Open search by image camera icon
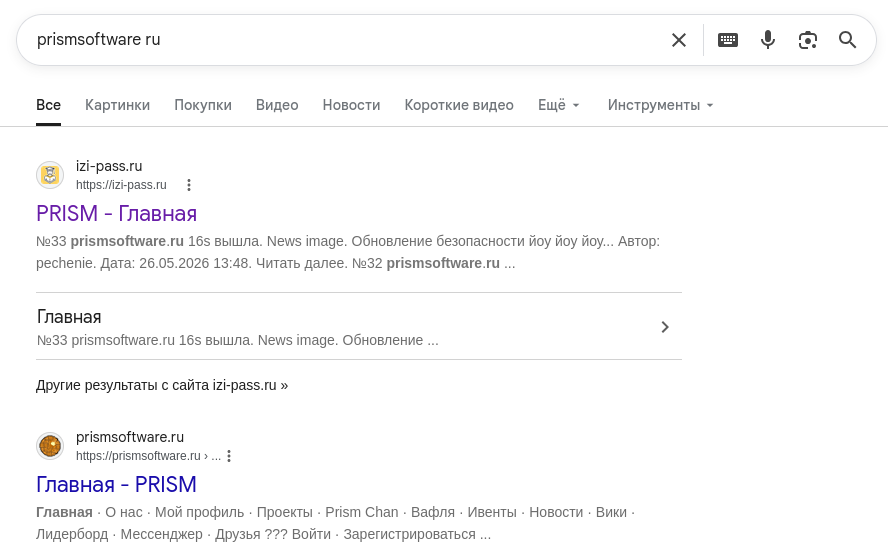The height and width of the screenshot is (557, 888). pos(808,40)
